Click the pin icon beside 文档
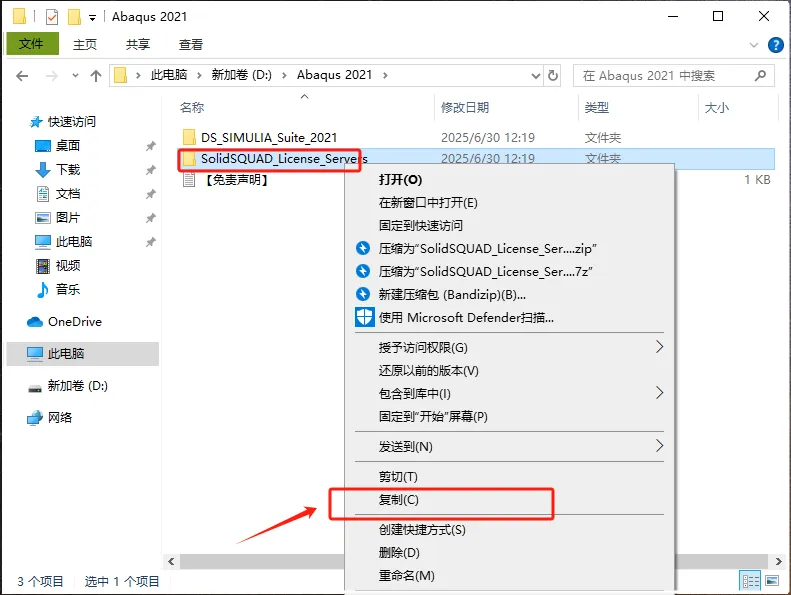This screenshot has width=791, height=595. pos(150,194)
